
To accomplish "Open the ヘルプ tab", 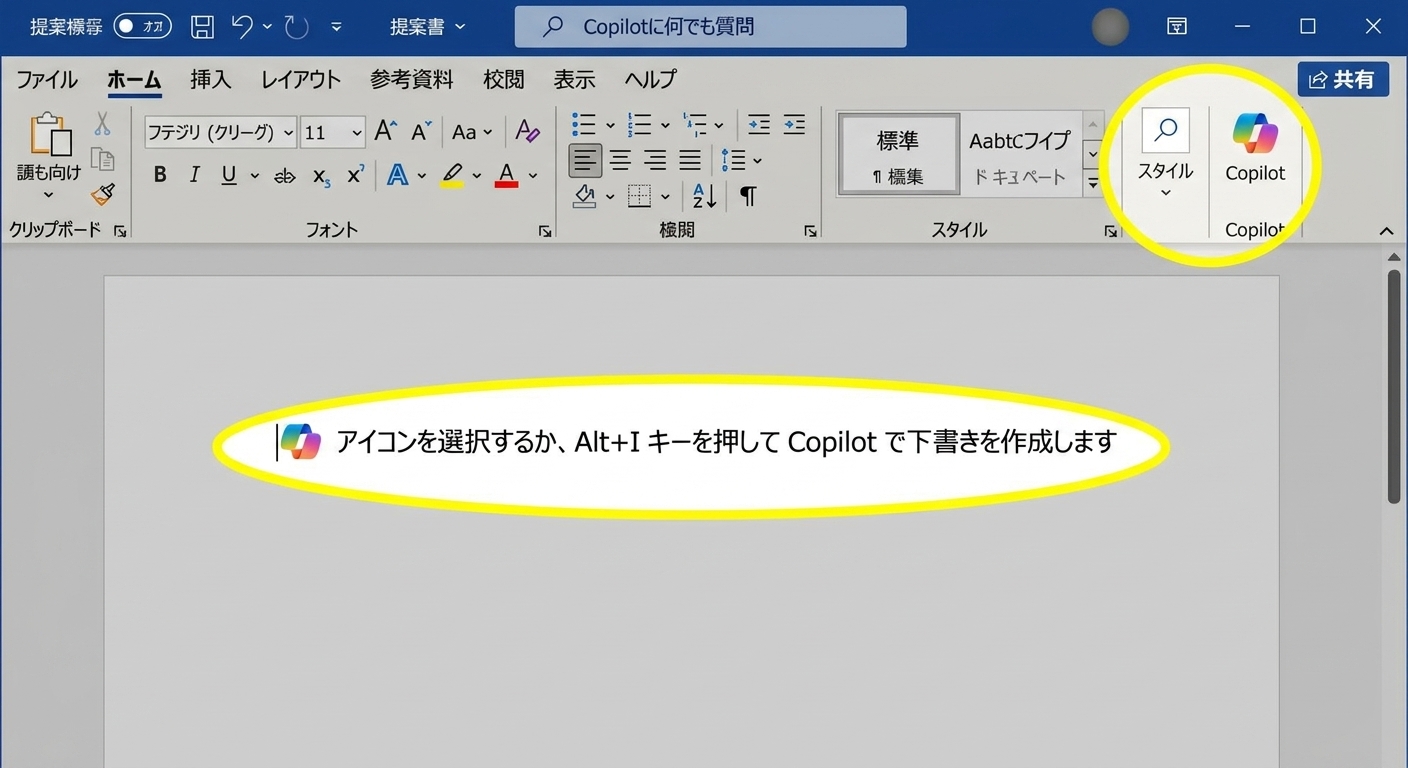I will point(651,80).
